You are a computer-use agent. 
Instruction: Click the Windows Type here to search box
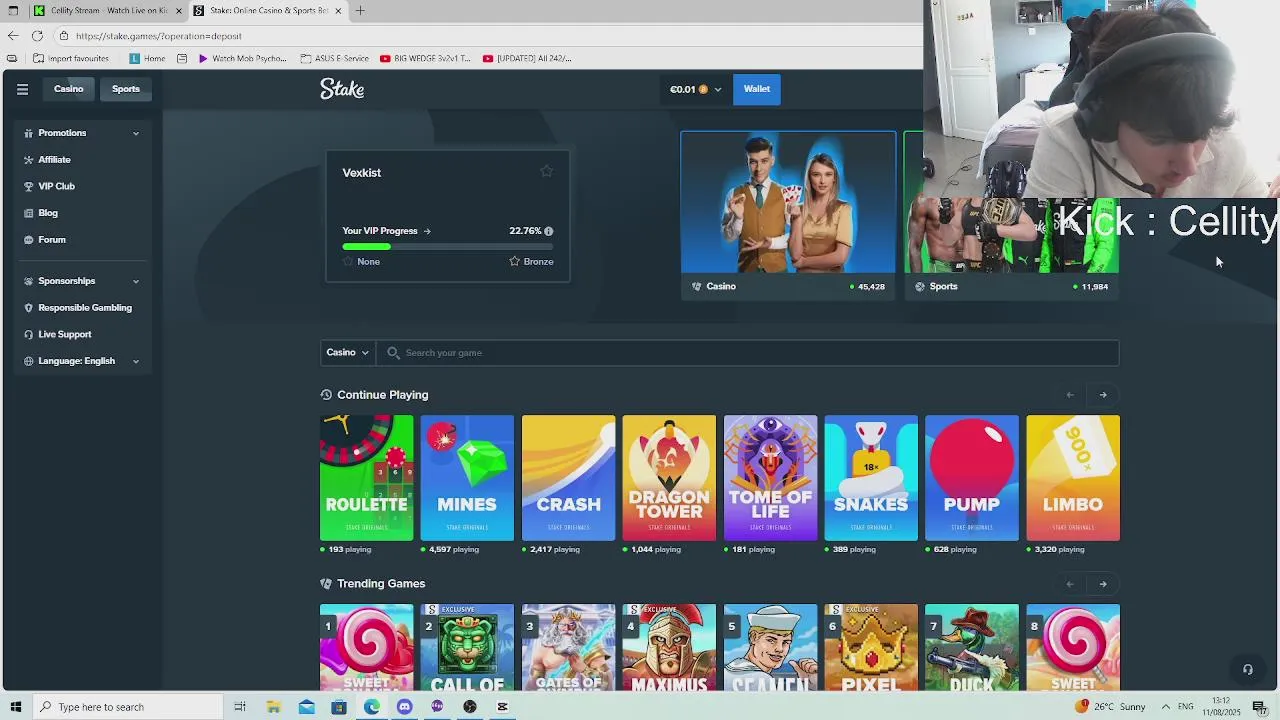(x=129, y=707)
